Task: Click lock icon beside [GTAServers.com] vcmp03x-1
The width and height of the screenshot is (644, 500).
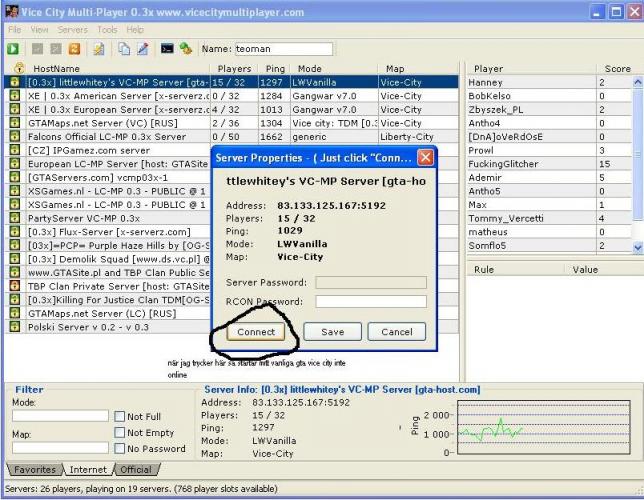Action: 15,177
